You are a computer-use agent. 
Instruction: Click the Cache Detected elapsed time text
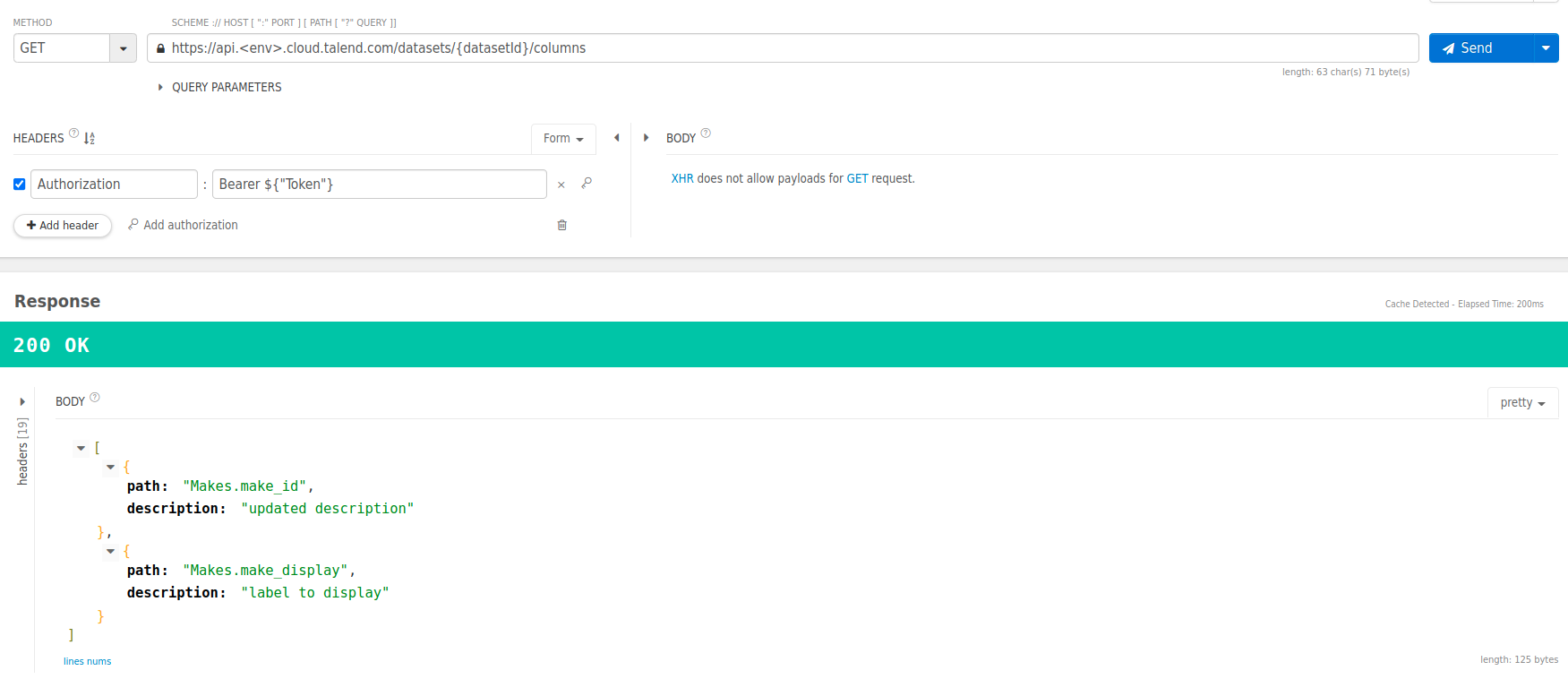(1464, 305)
